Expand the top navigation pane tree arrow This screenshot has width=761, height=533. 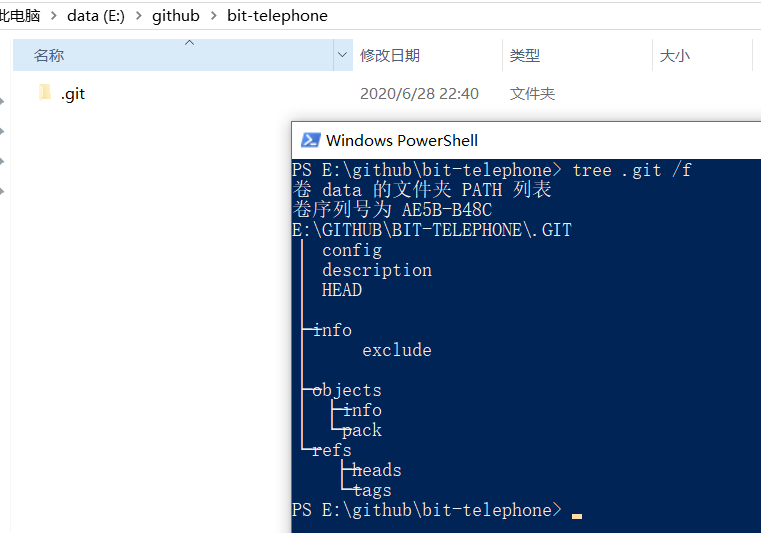pyautogui.click(x=2, y=101)
